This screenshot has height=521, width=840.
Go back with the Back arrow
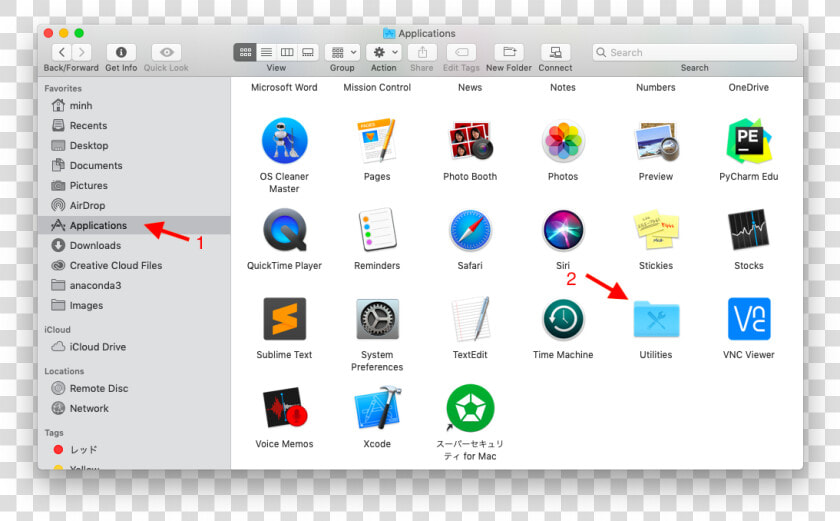[62, 52]
